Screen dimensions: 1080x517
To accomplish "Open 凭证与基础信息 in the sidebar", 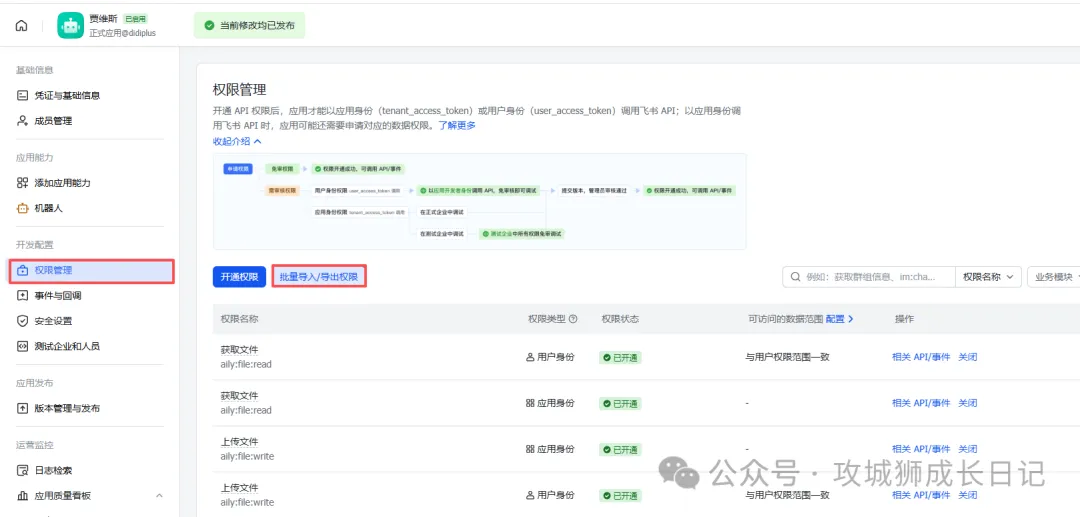I will [x=67, y=95].
